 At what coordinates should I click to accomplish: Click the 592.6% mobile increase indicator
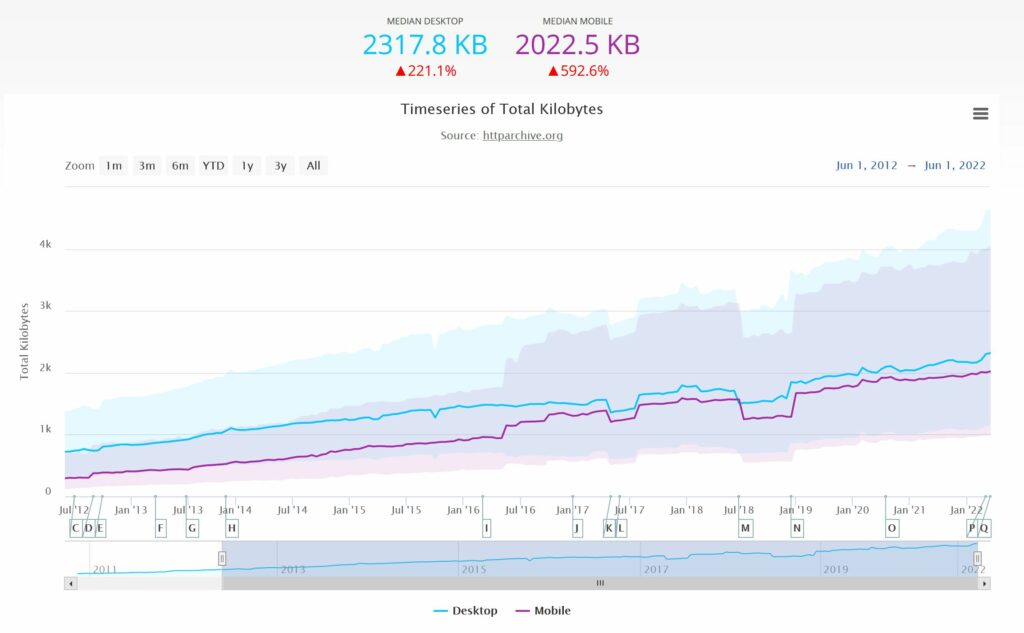point(579,71)
